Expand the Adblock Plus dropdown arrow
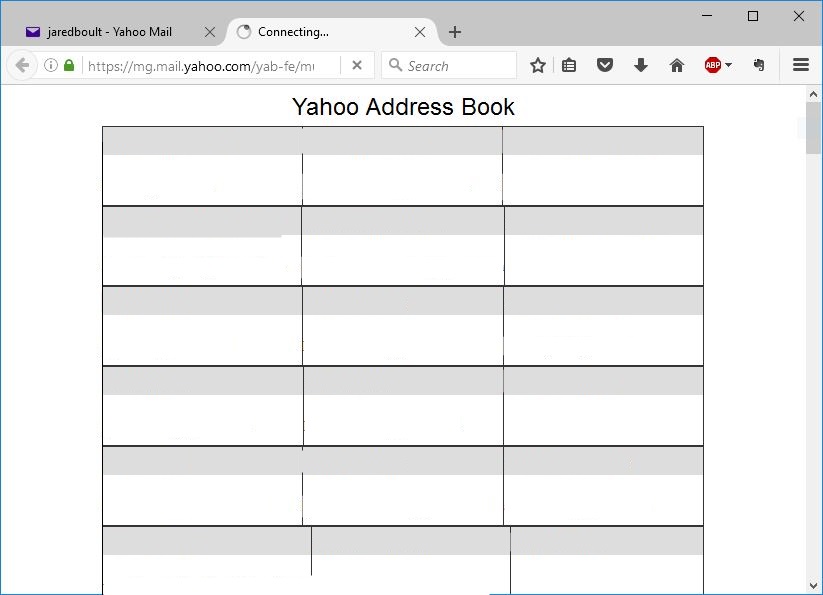The width and height of the screenshot is (823, 595). click(x=729, y=65)
